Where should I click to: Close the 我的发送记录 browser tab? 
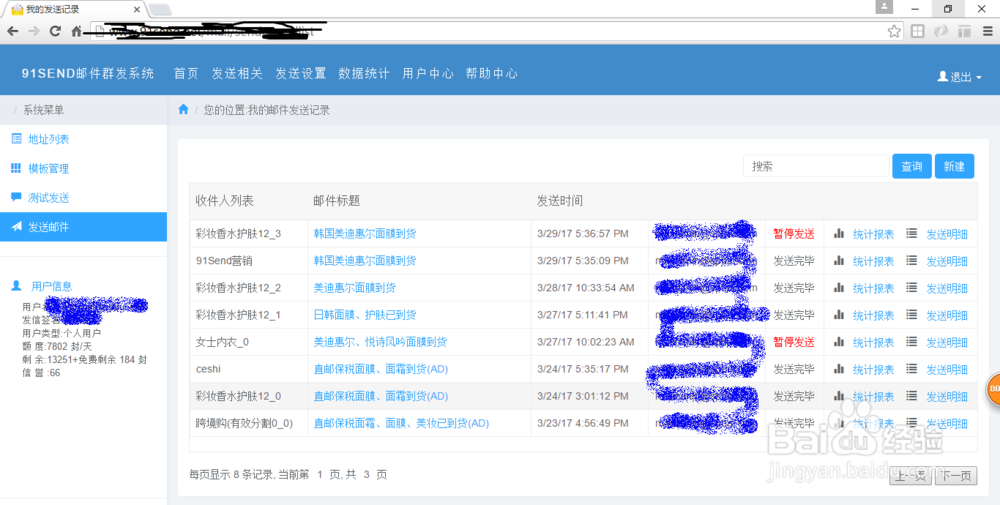(137, 10)
